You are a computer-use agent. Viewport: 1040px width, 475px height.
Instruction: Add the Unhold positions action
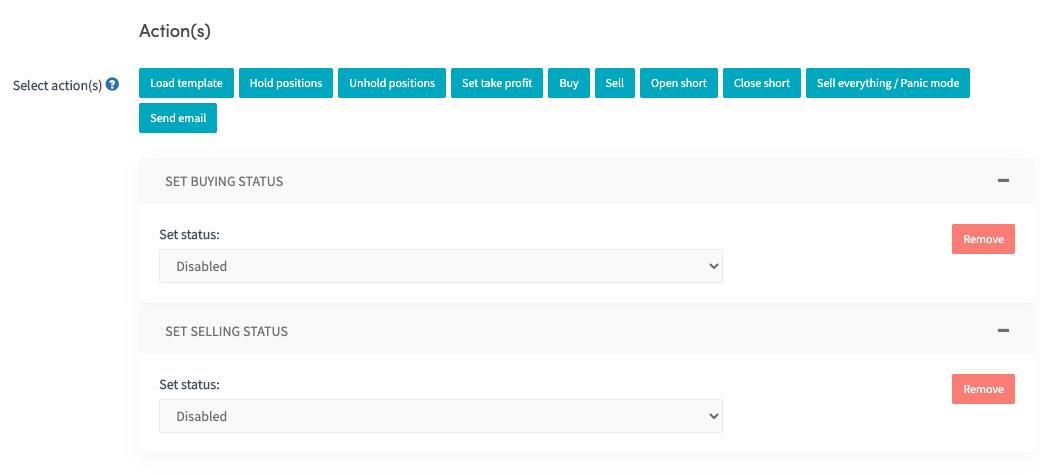(392, 83)
